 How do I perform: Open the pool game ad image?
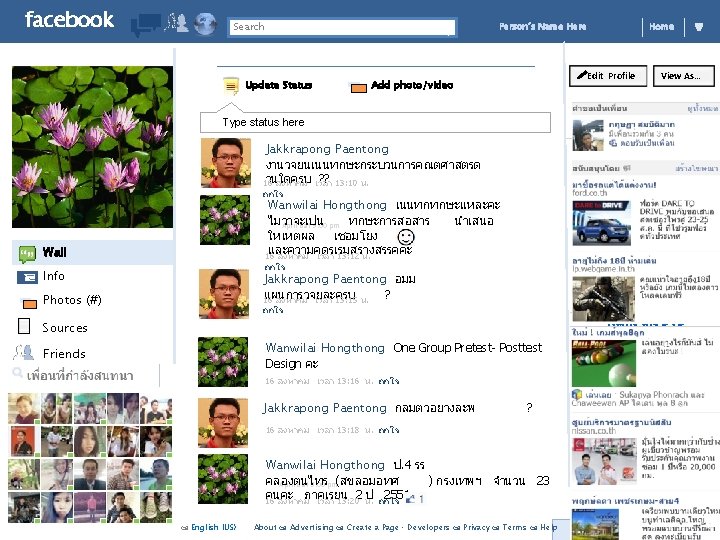(x=604, y=364)
